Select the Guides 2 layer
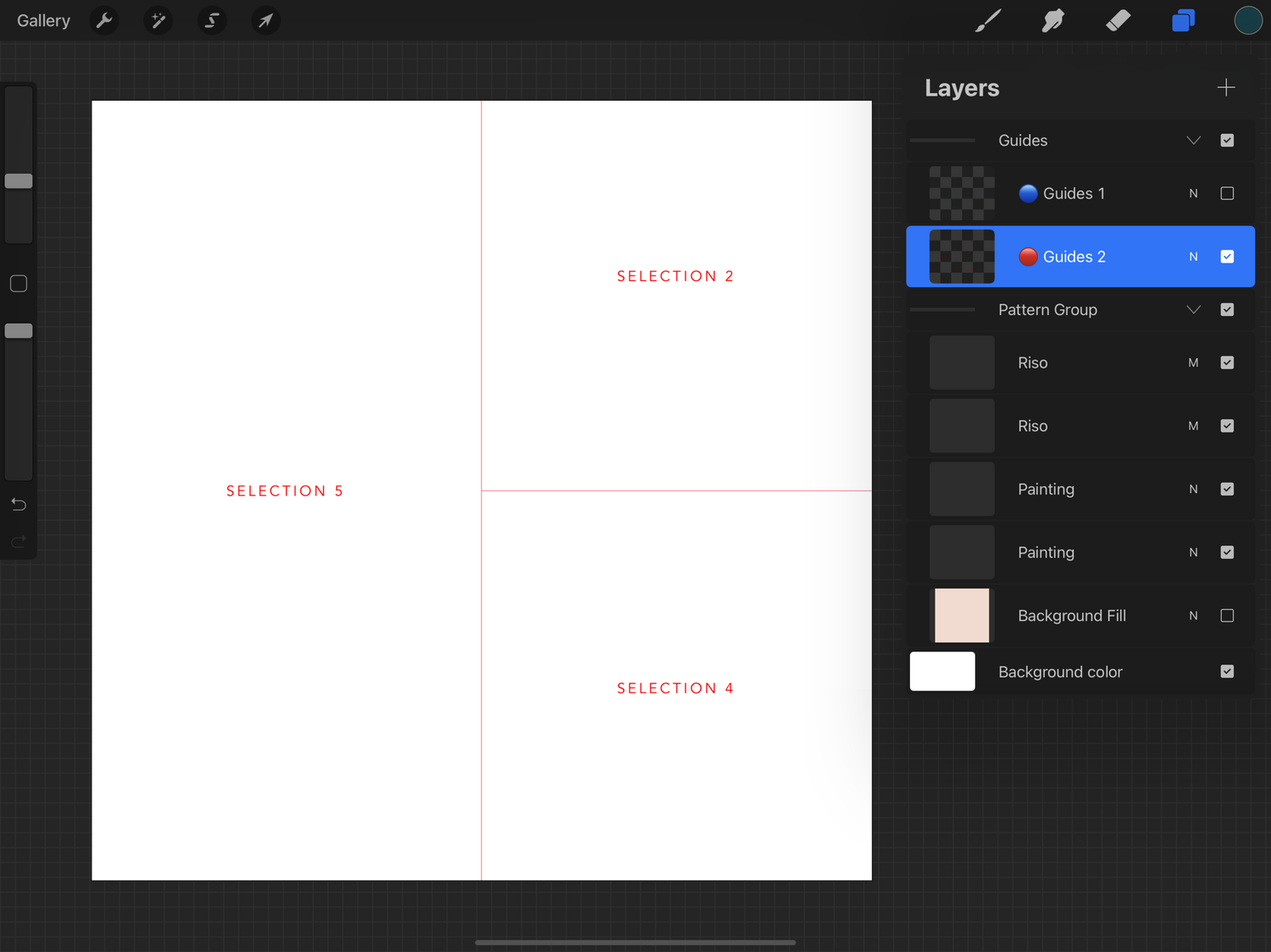This screenshot has width=1271, height=952. click(1080, 256)
